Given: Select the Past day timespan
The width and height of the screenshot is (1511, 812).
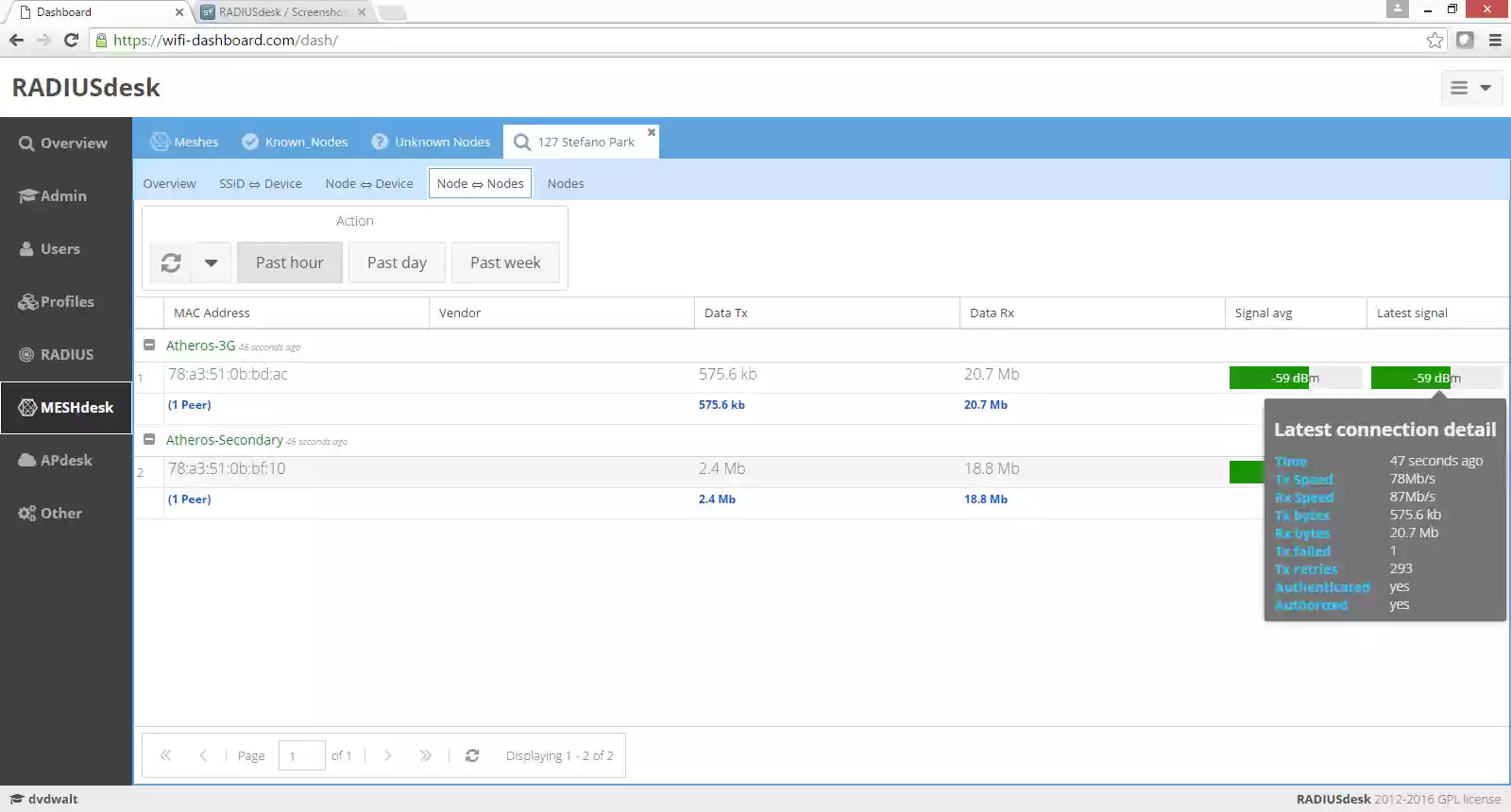Looking at the screenshot, I should [x=397, y=262].
